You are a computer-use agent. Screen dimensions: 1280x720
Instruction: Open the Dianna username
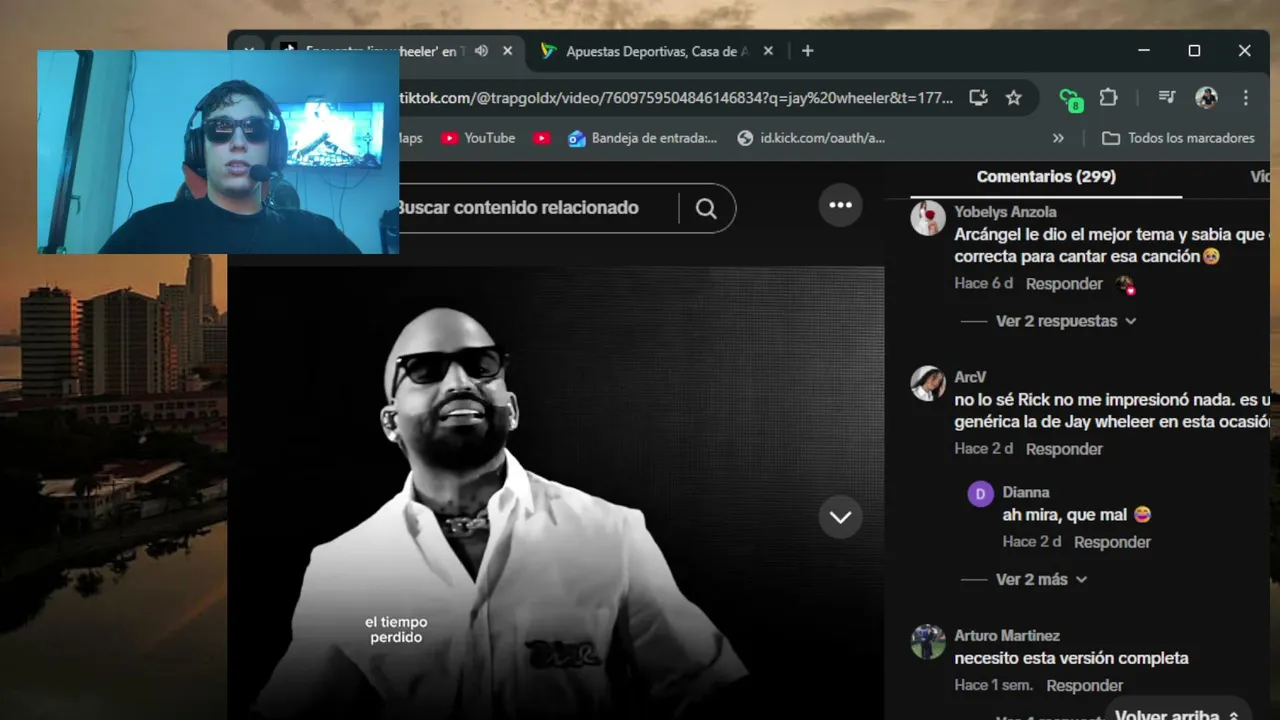click(1026, 492)
